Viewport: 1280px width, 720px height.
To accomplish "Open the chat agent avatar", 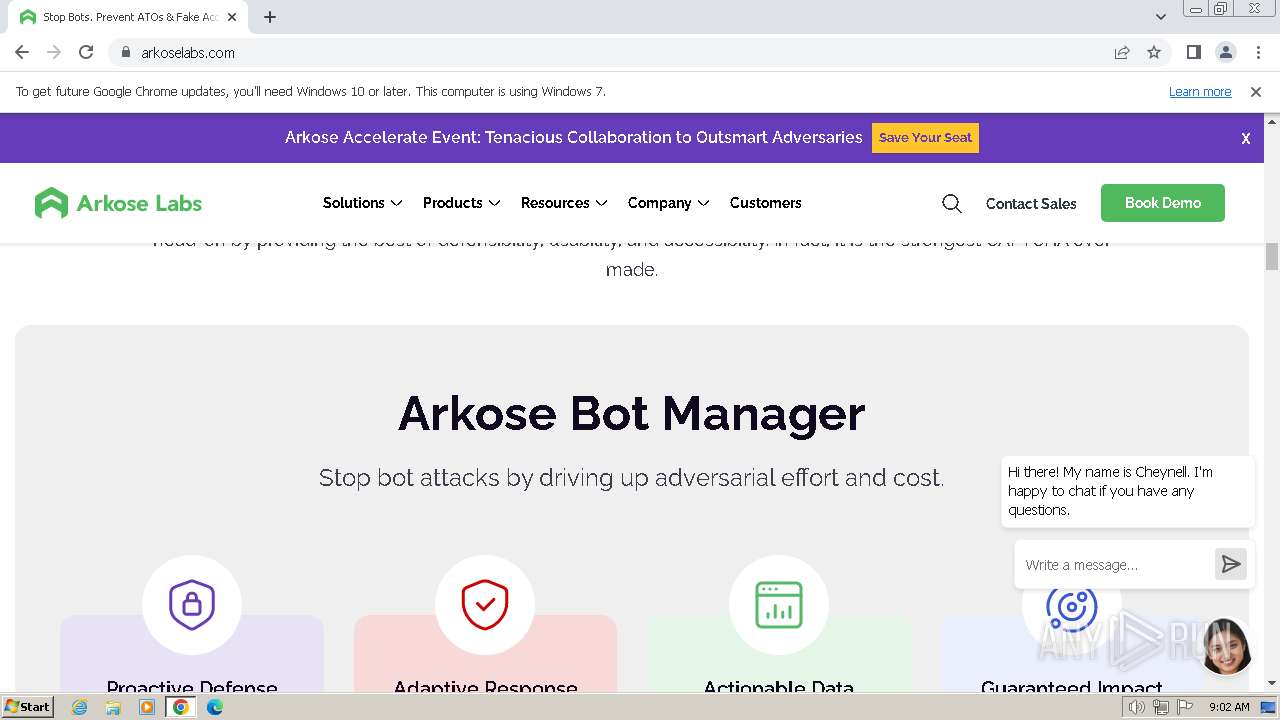I will point(1226,647).
